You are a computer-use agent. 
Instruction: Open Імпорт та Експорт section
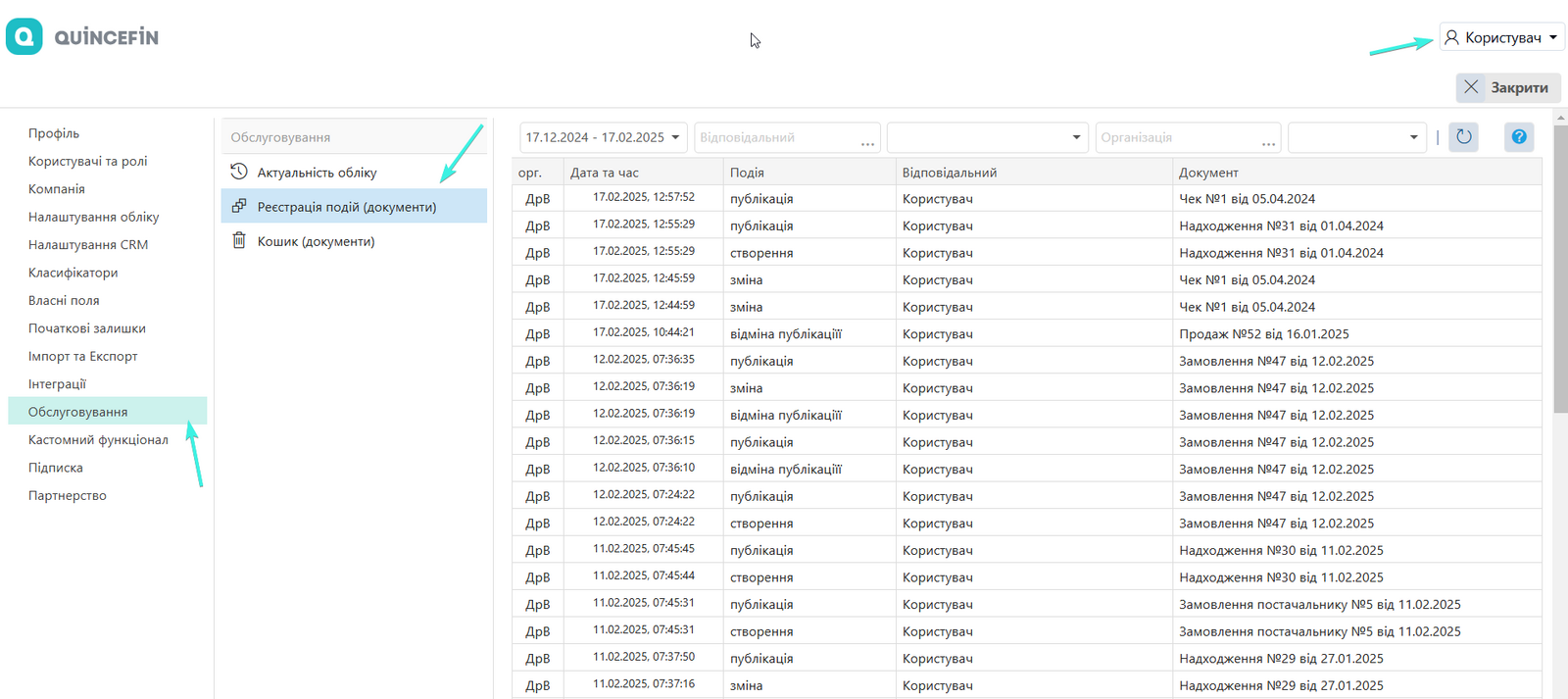(83, 356)
